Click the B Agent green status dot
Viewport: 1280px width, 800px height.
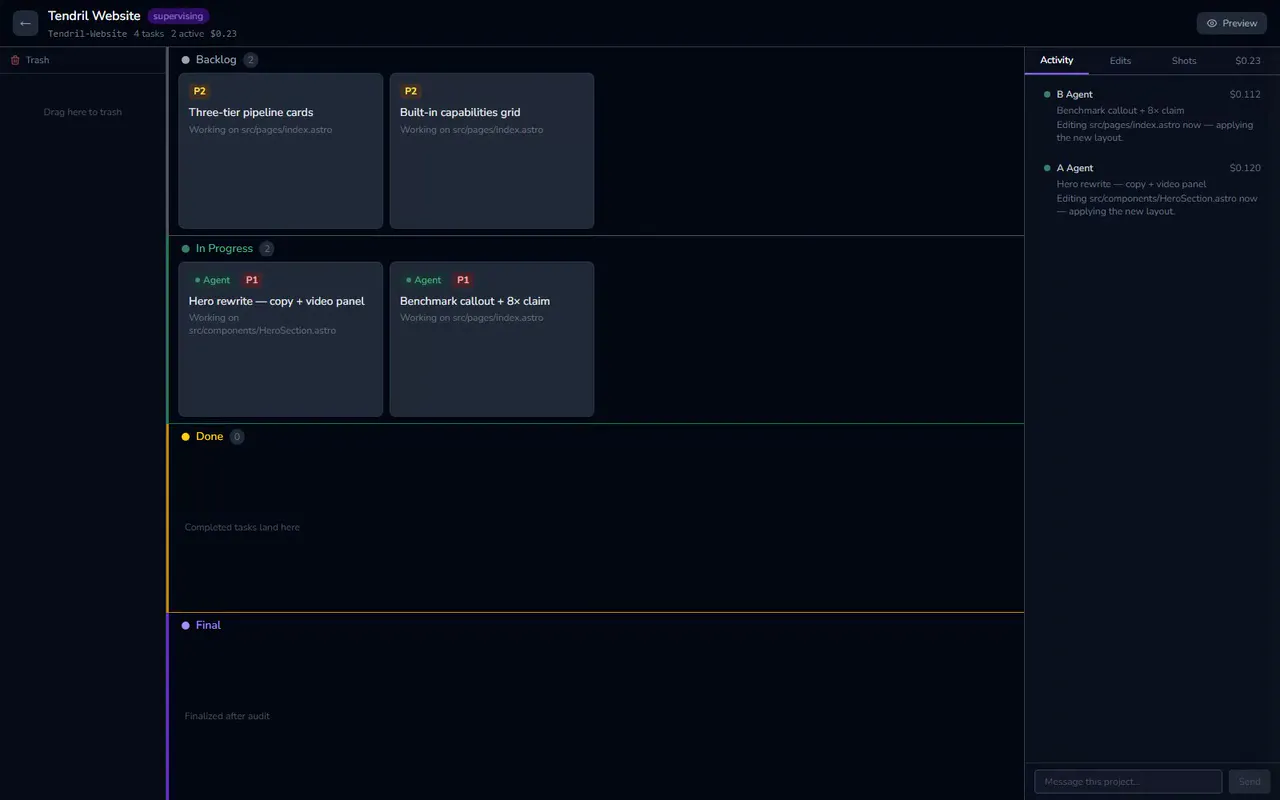(x=1047, y=95)
